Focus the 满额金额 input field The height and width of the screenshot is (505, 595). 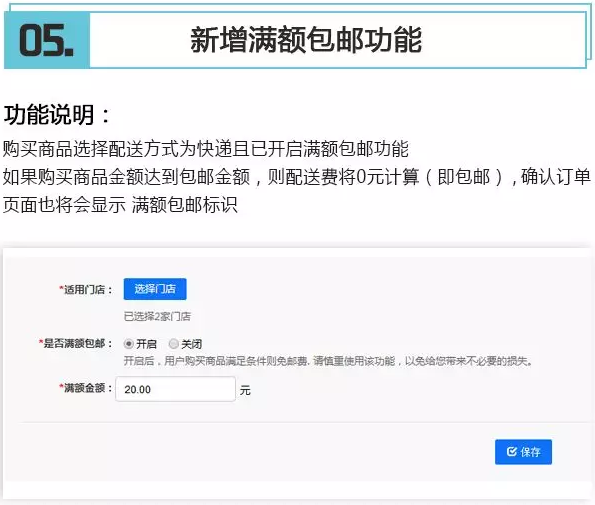pyautogui.click(x=175, y=389)
